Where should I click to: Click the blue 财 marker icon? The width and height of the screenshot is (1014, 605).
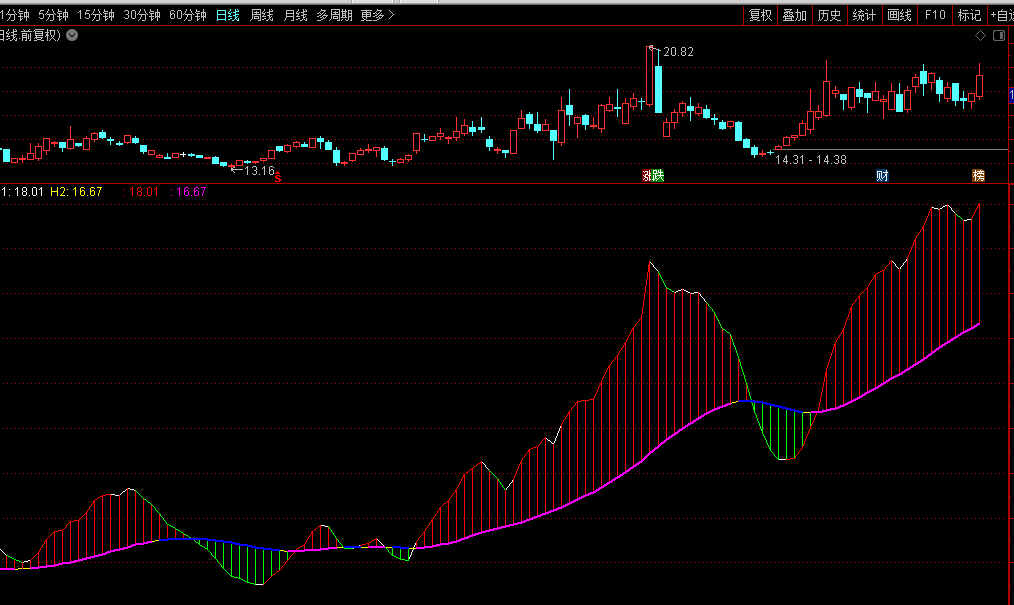tap(882, 176)
